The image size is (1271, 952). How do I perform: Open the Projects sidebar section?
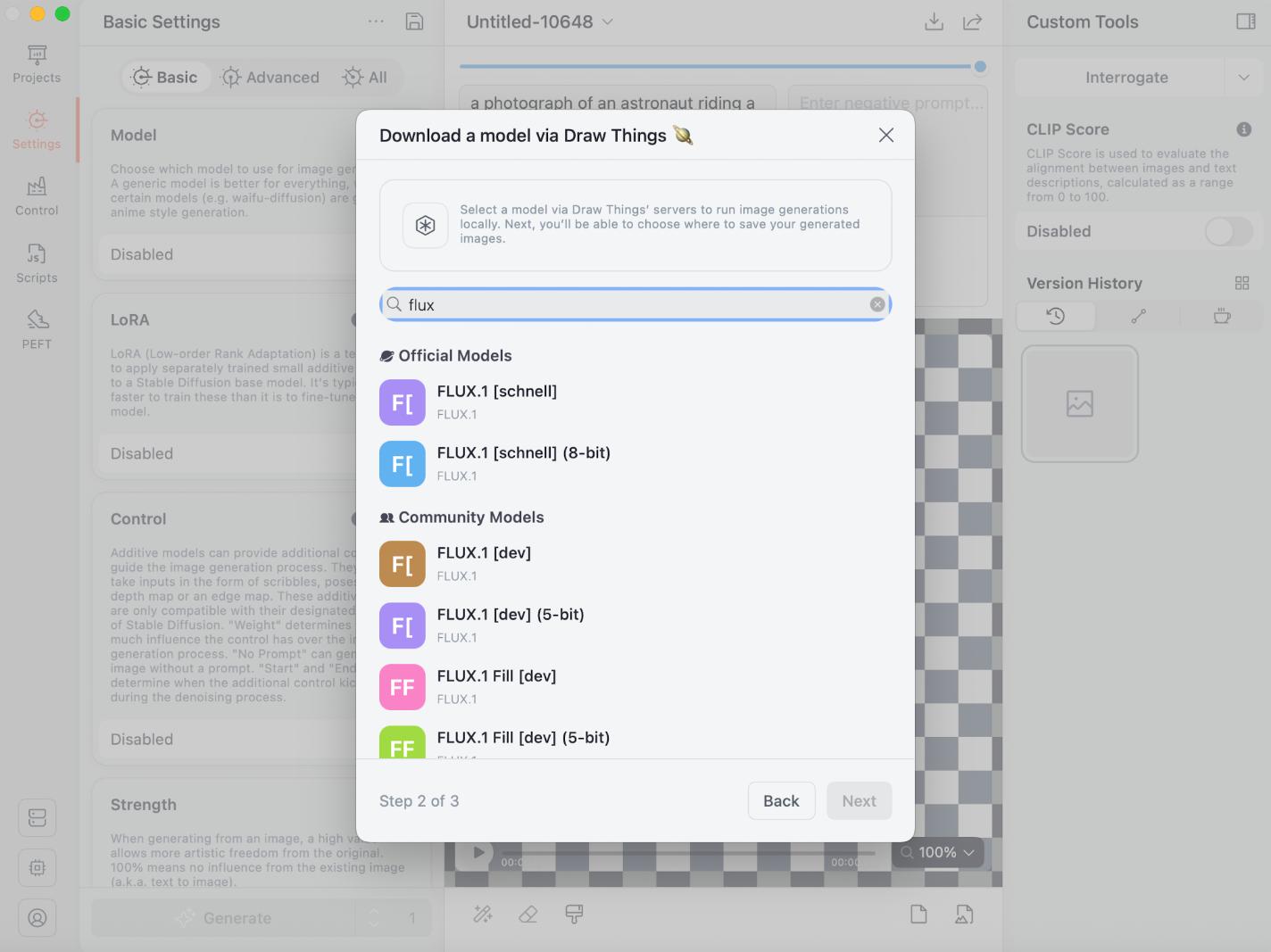point(37,64)
